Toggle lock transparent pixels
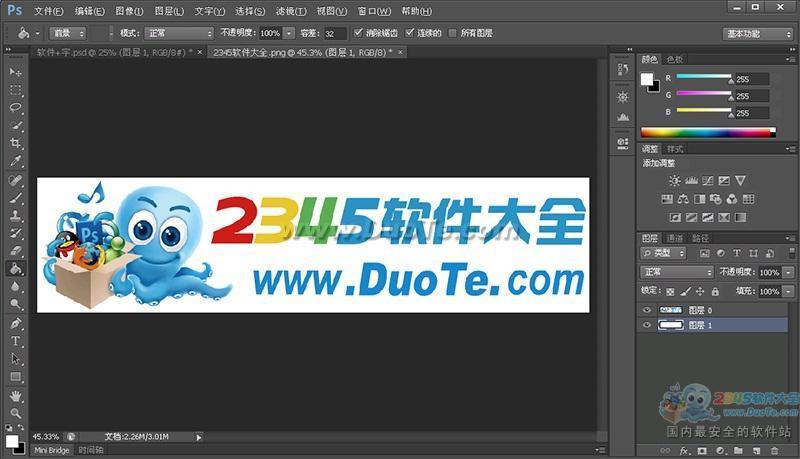Image resolution: width=800 pixels, height=459 pixels. 670,292
